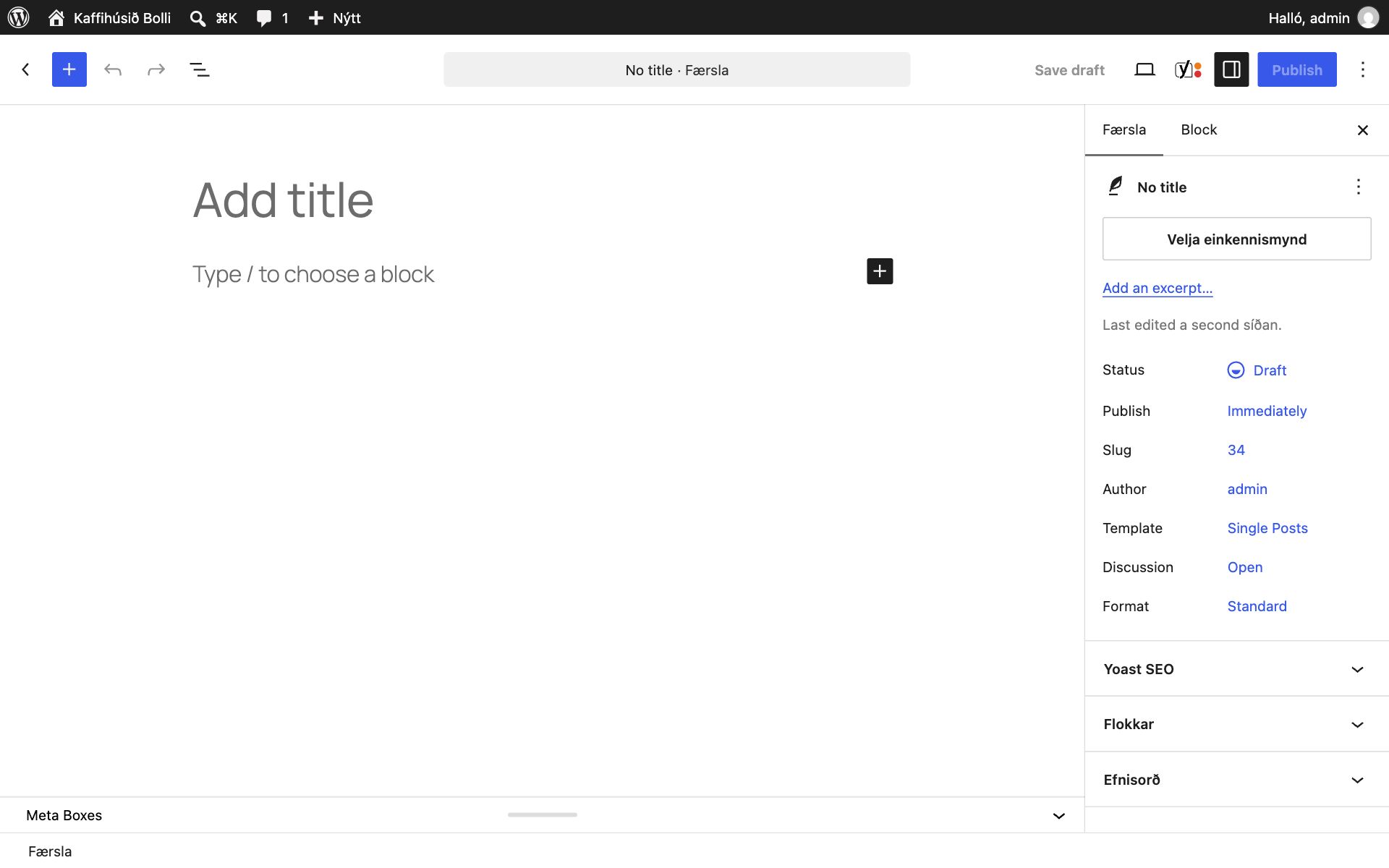Open the document overview list icon
Screen dimensions: 1389x868
coord(200,69)
